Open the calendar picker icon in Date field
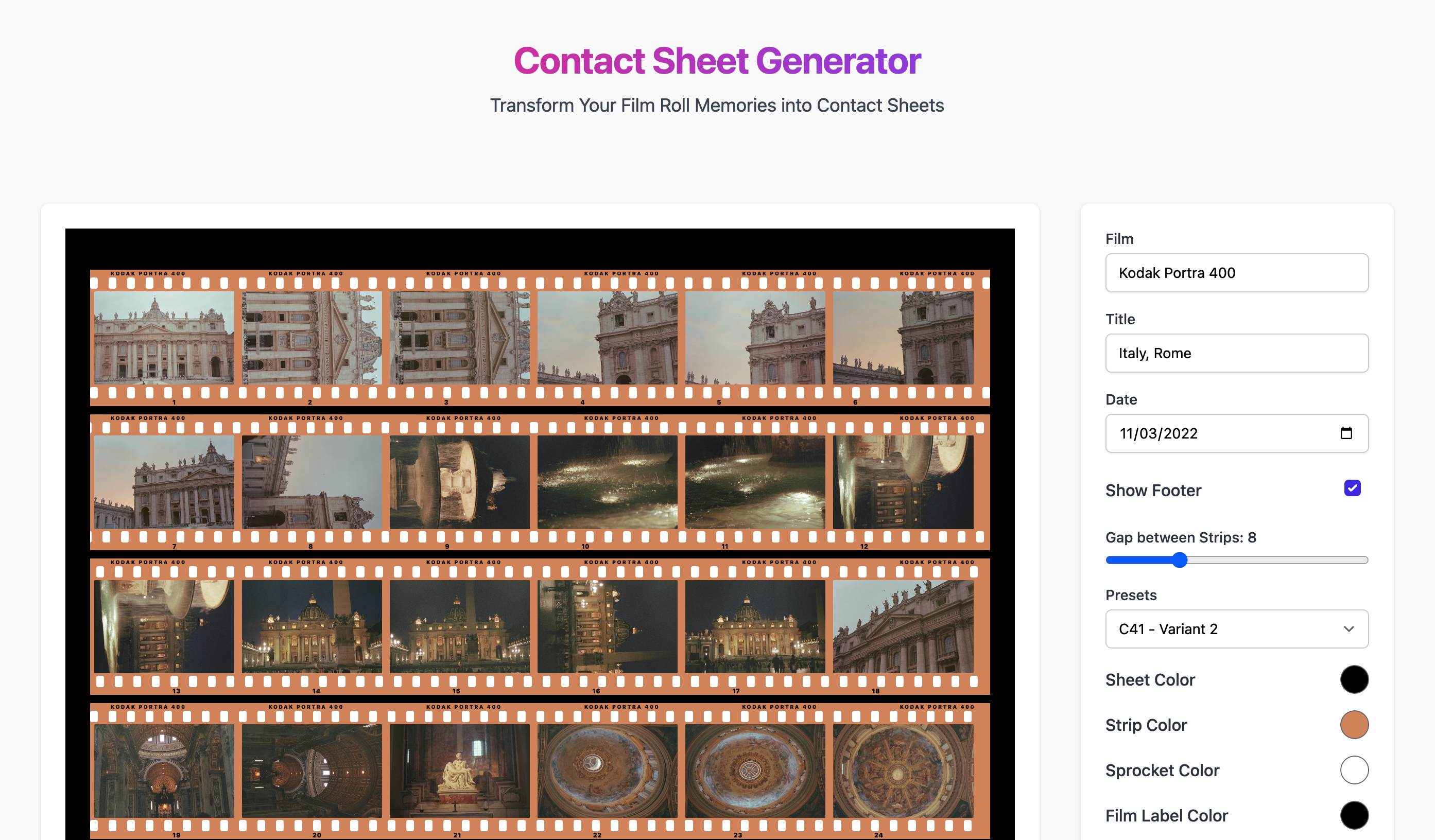 coord(1345,433)
